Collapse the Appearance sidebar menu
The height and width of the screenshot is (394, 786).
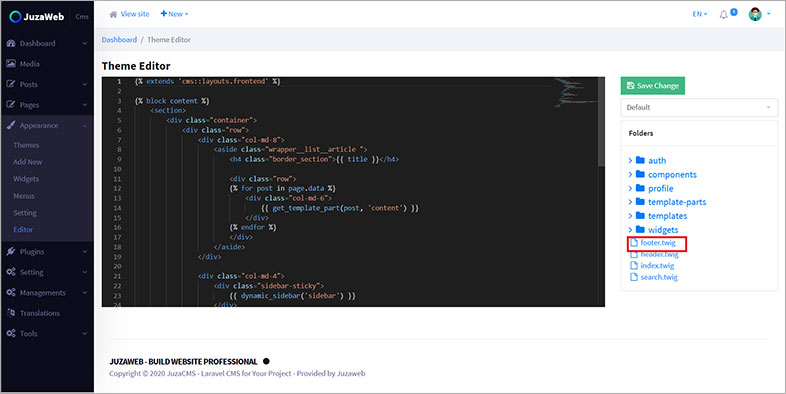(x=47, y=125)
